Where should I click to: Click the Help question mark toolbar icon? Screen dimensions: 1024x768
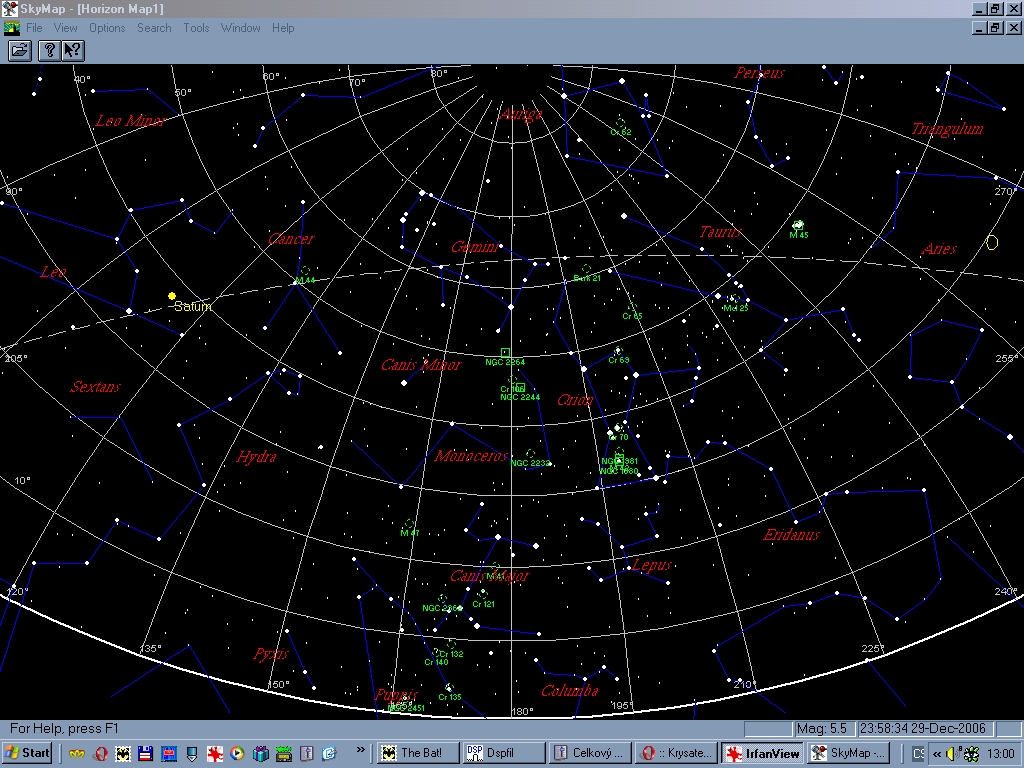(50, 50)
